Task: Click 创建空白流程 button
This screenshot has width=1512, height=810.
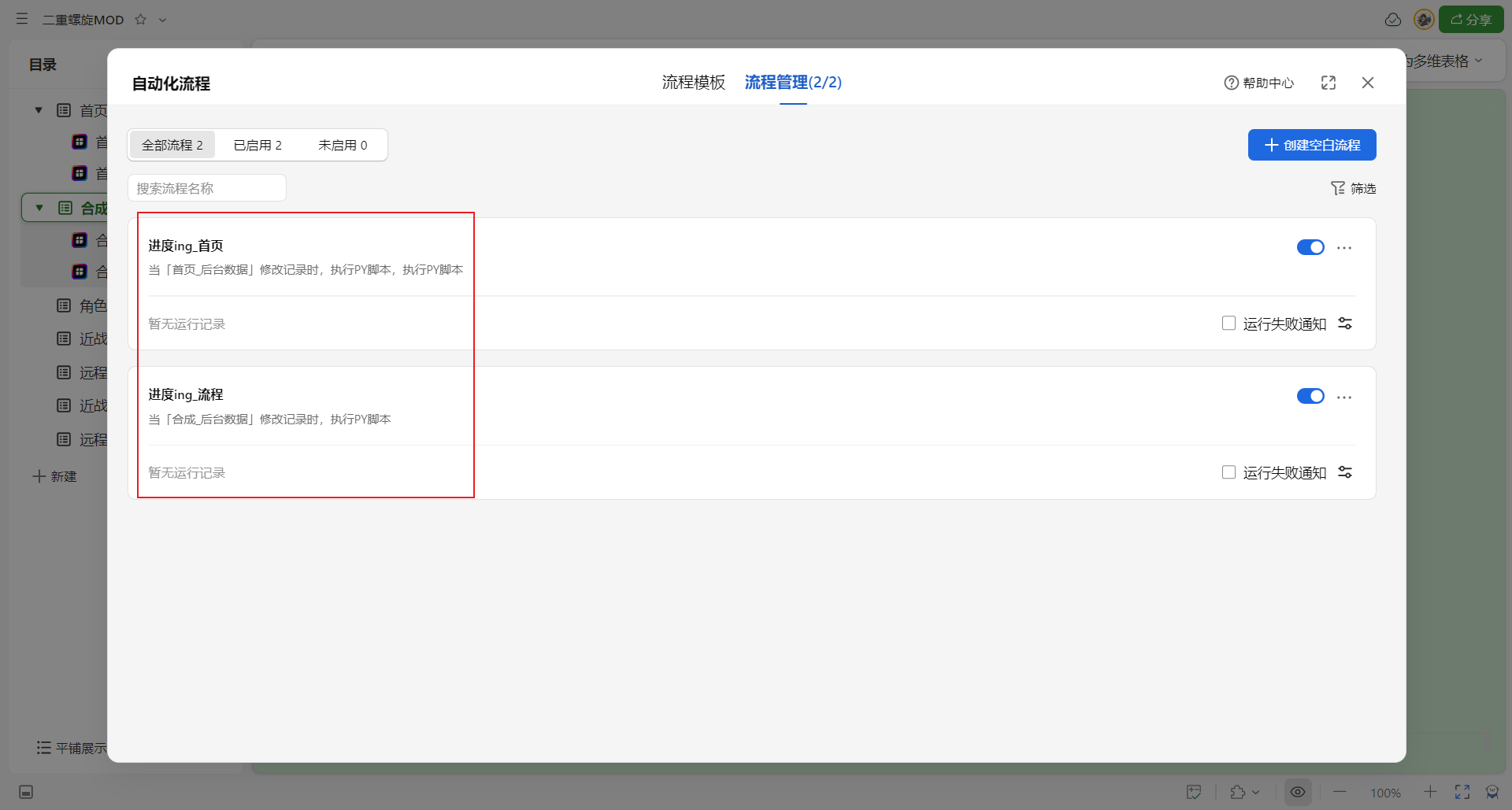Action: click(1312, 145)
